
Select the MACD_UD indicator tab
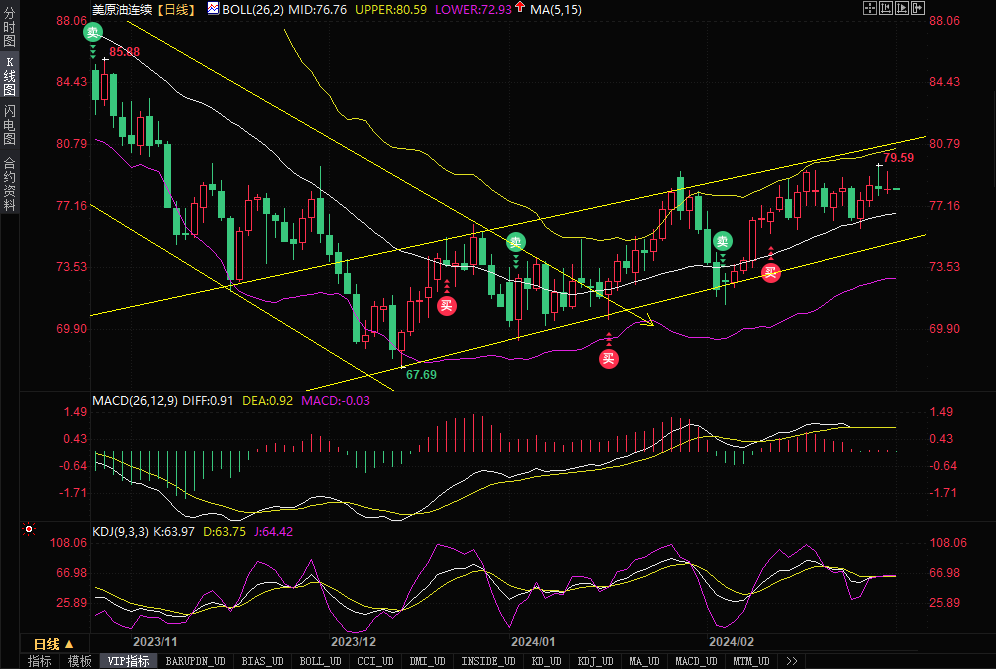pos(696,661)
